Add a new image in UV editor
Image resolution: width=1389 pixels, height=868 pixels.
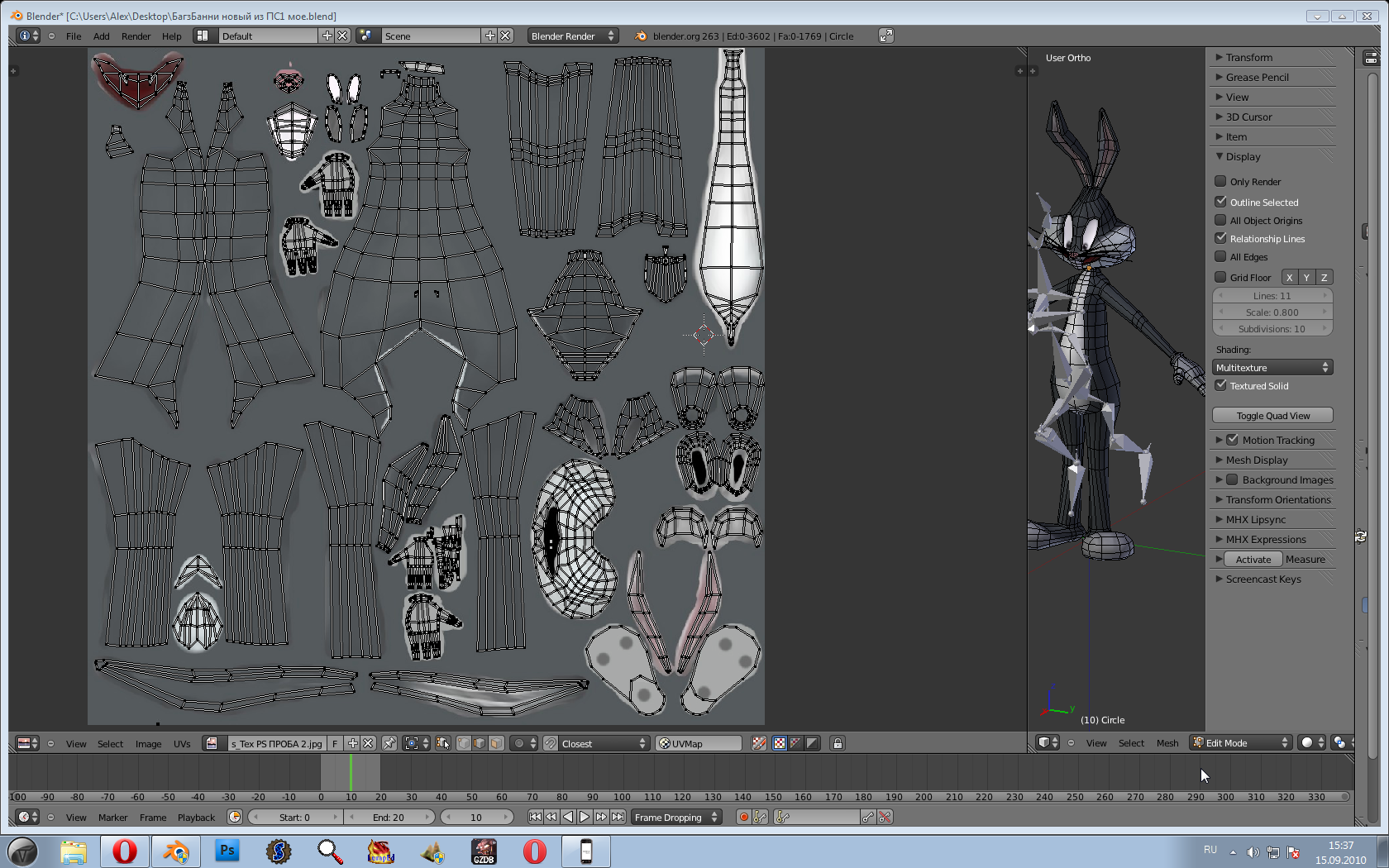tap(353, 743)
